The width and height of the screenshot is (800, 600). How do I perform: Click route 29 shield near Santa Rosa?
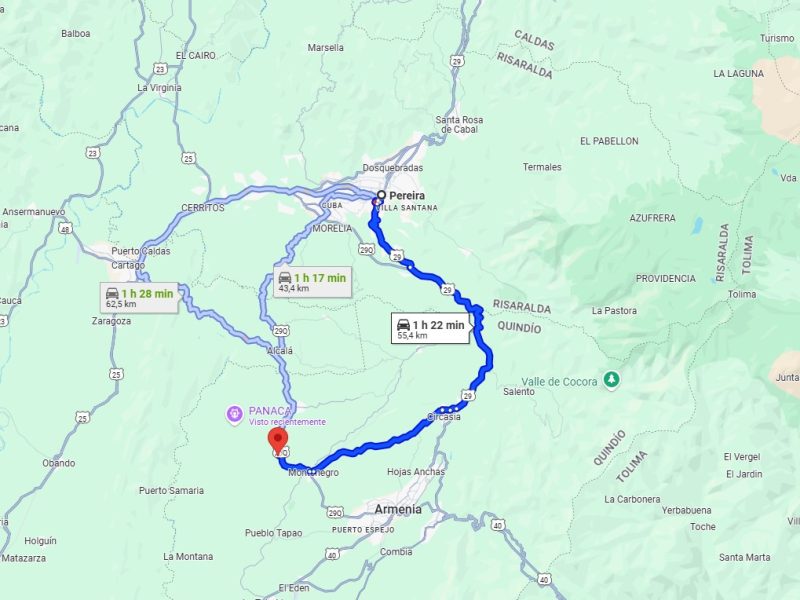pyautogui.click(x=457, y=61)
